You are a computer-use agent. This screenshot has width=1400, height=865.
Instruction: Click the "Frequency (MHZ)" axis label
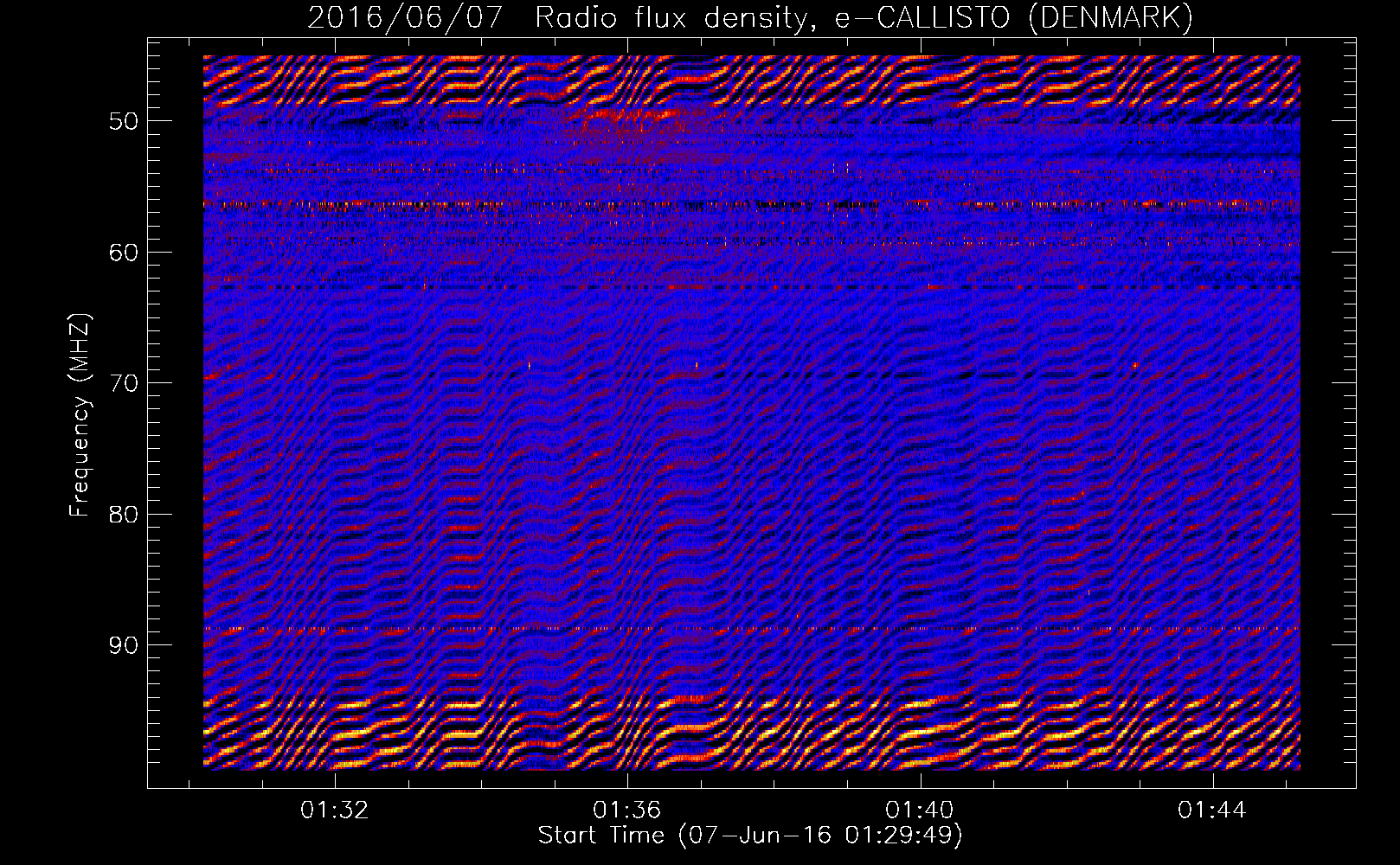[80, 415]
